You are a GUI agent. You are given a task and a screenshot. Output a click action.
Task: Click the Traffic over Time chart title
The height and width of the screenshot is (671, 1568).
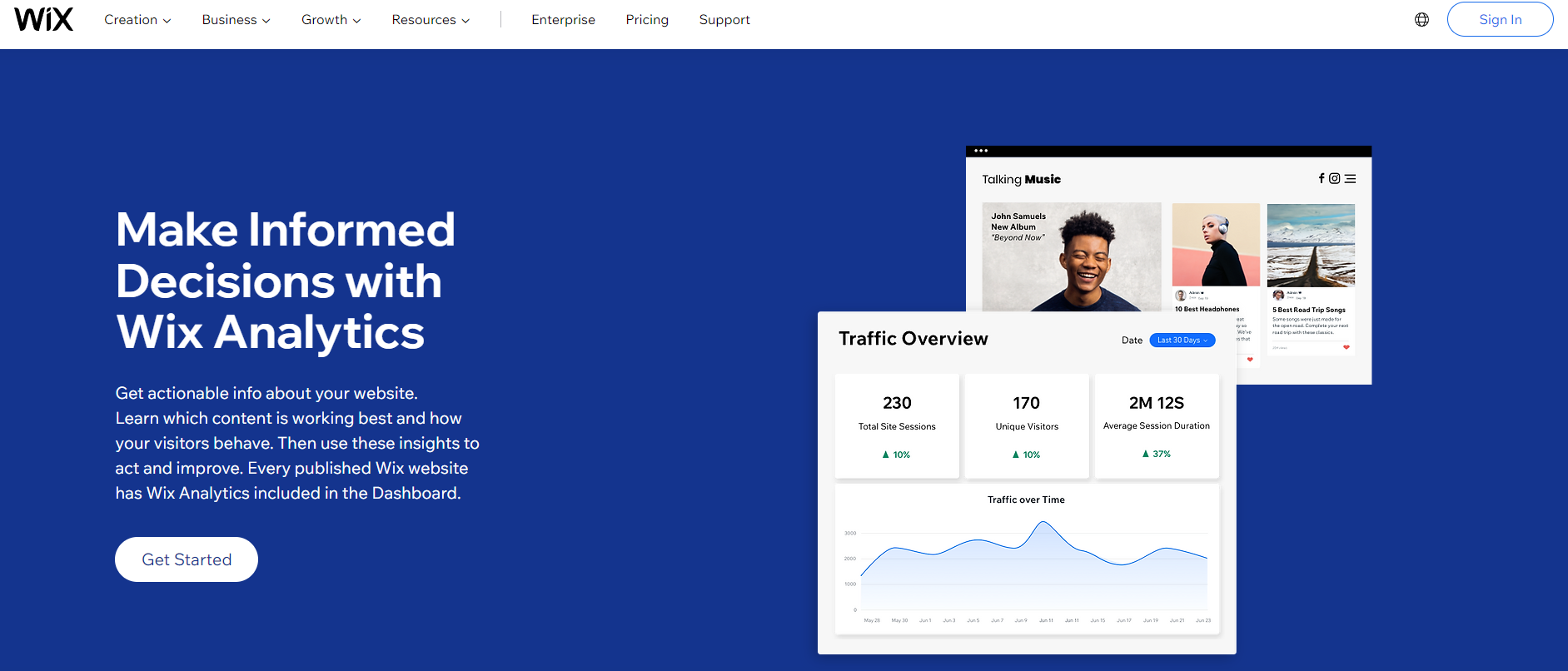(x=1026, y=500)
